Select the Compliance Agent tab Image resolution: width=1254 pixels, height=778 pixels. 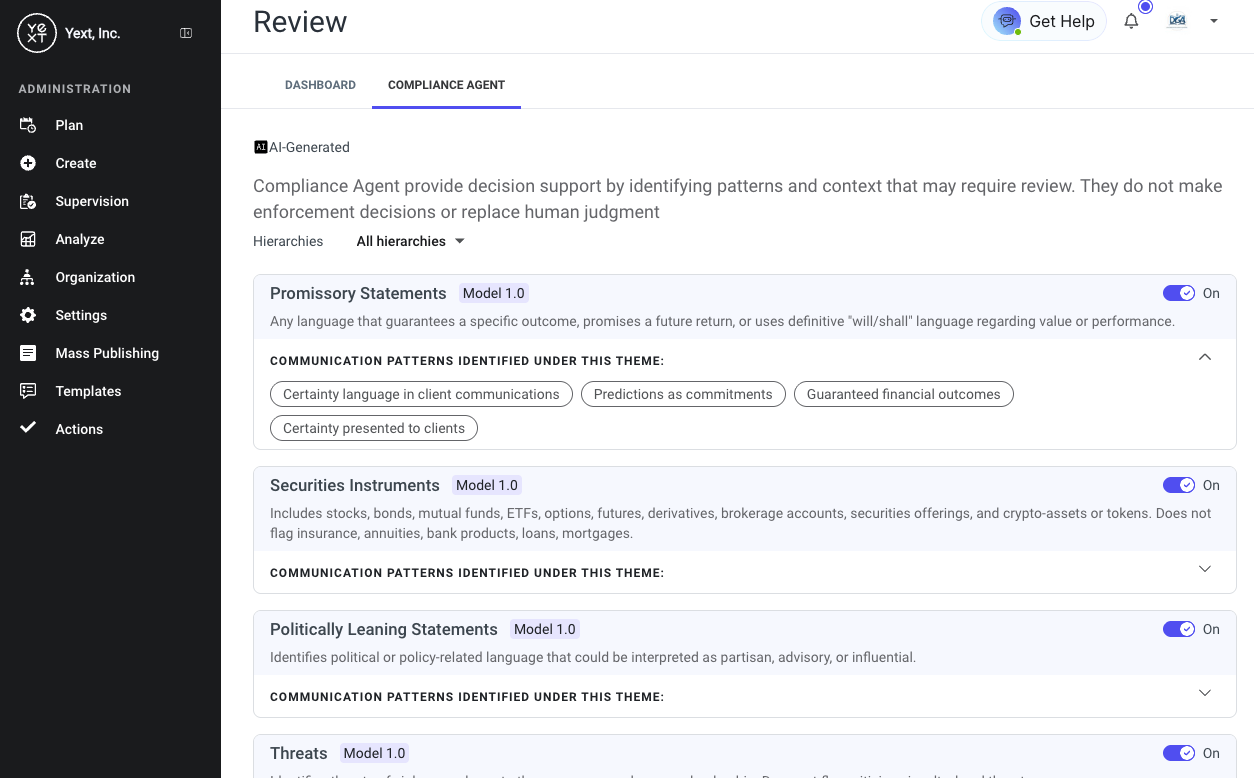tap(446, 85)
